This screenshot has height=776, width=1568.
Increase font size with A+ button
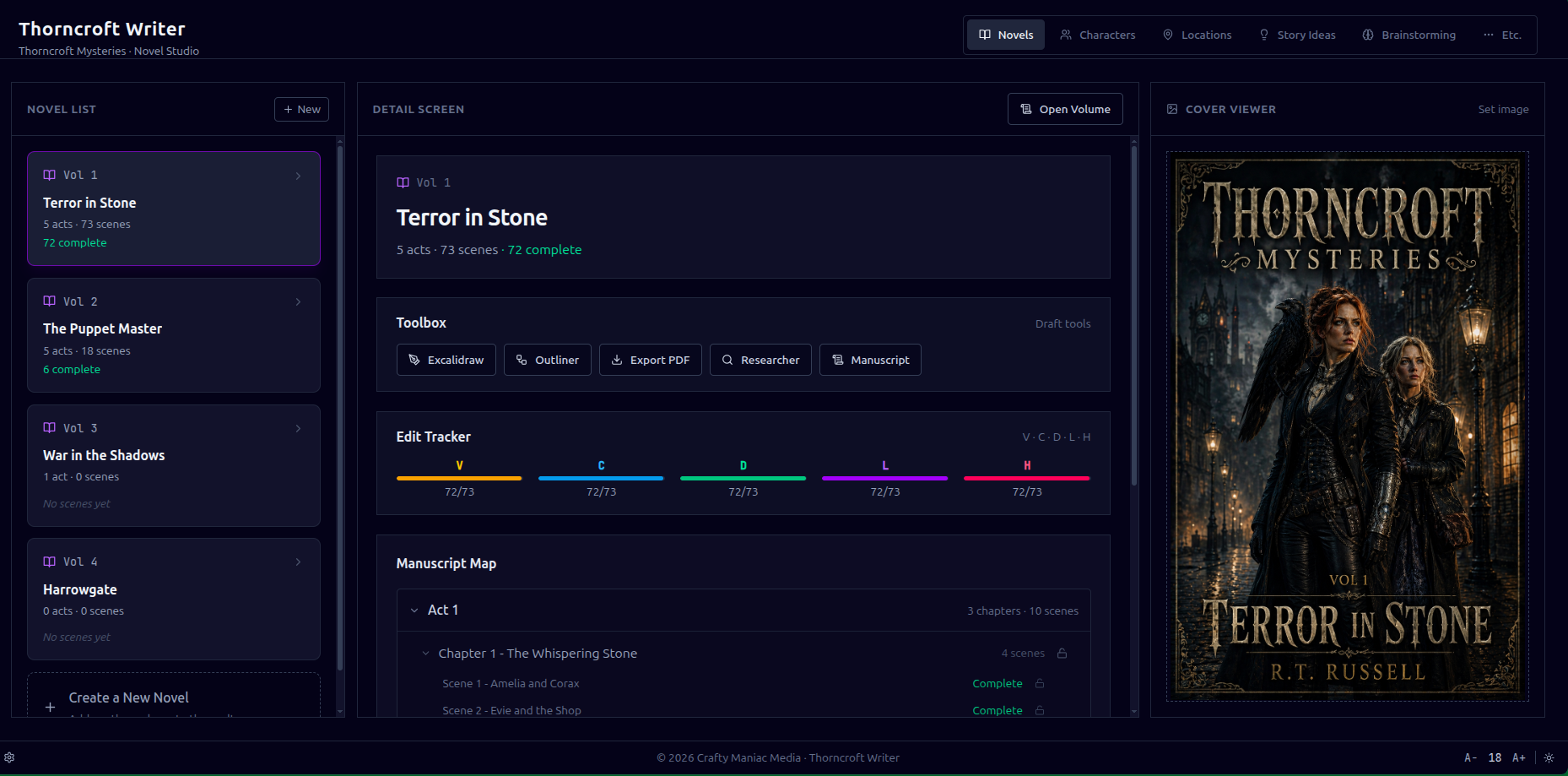[1519, 757]
